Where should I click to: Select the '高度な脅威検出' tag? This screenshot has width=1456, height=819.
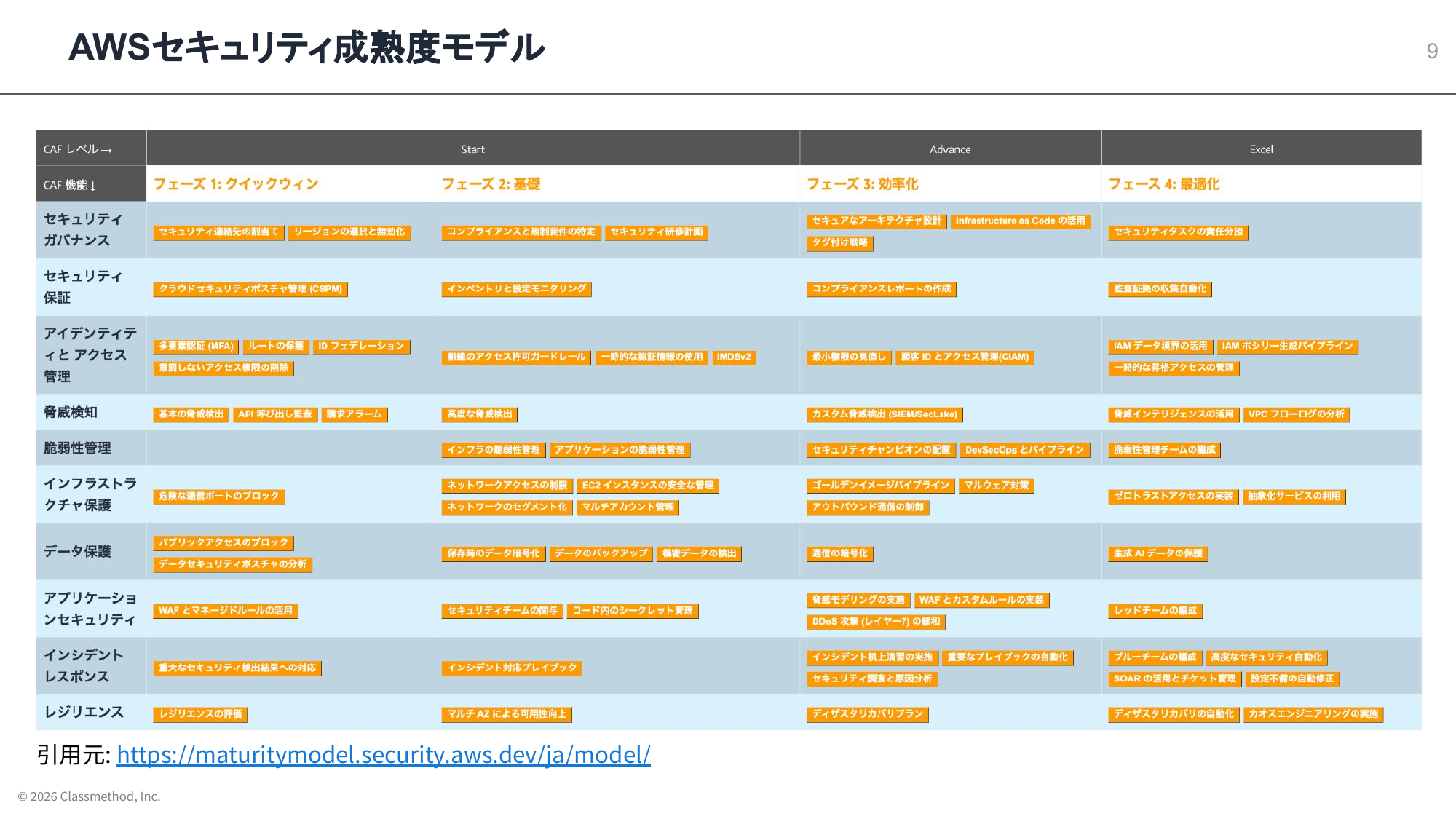(480, 414)
